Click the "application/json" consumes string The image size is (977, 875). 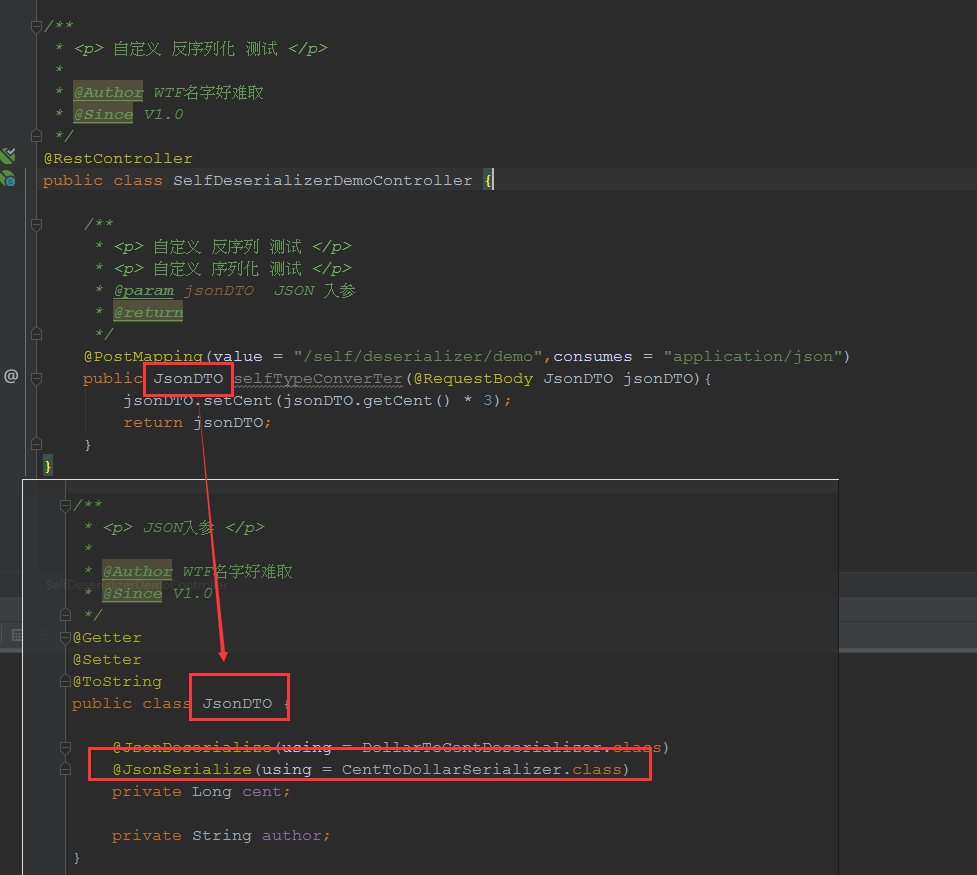(x=753, y=356)
